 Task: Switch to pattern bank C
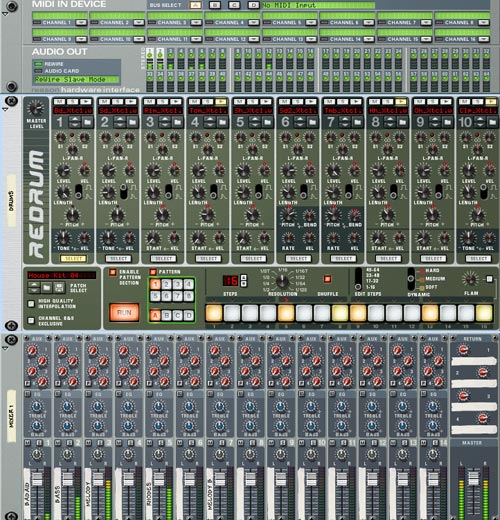coord(178,315)
